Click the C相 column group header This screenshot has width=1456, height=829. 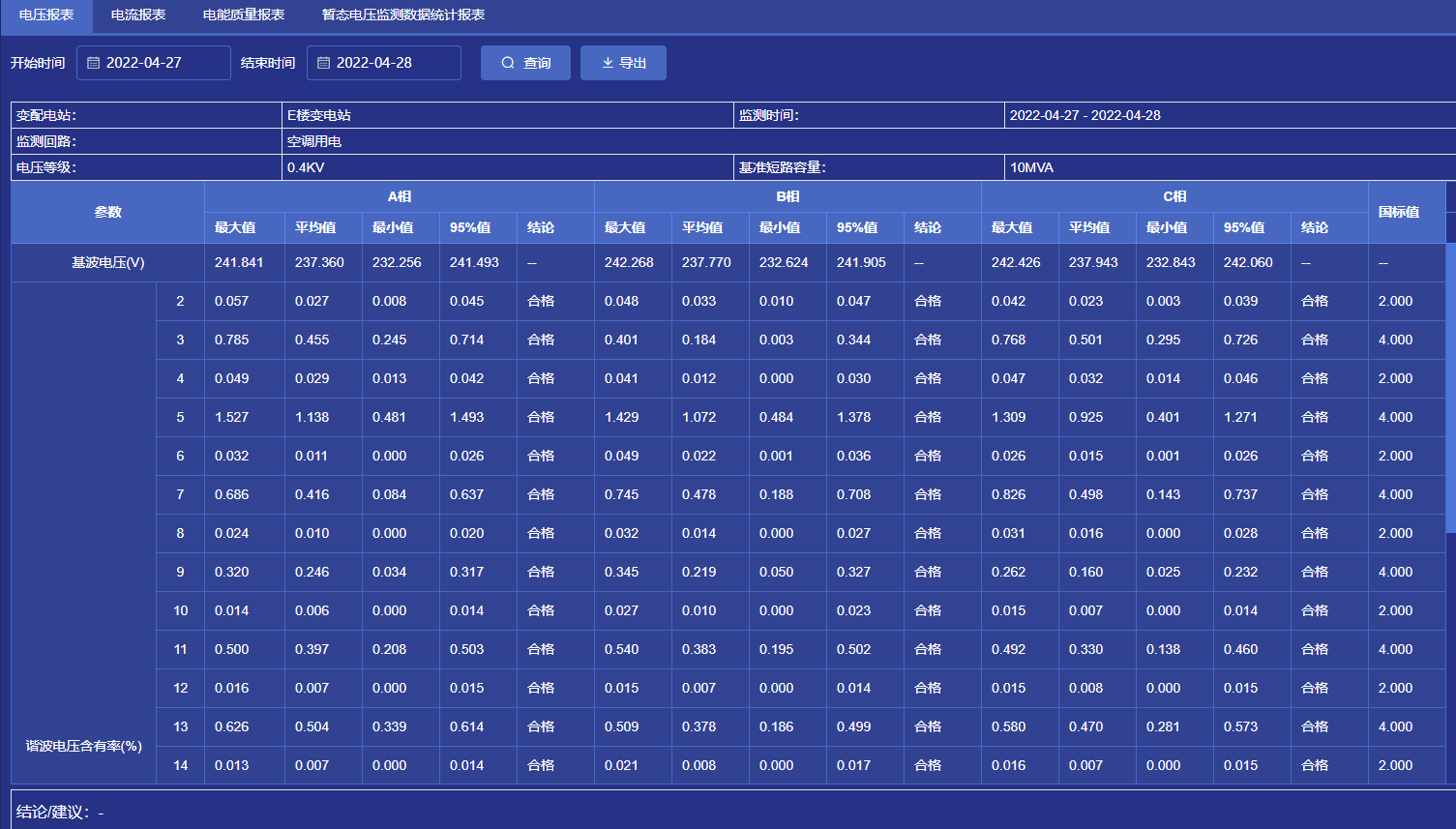coord(1174,196)
